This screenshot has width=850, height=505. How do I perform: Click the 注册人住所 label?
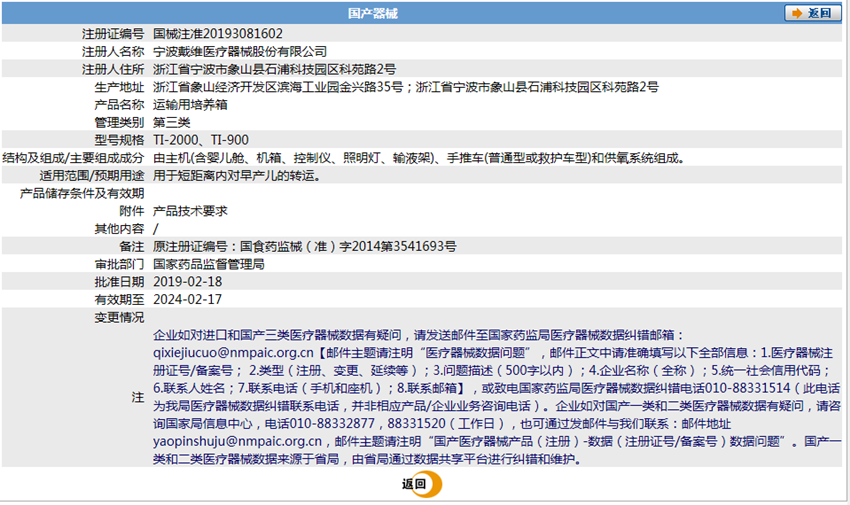113,69
